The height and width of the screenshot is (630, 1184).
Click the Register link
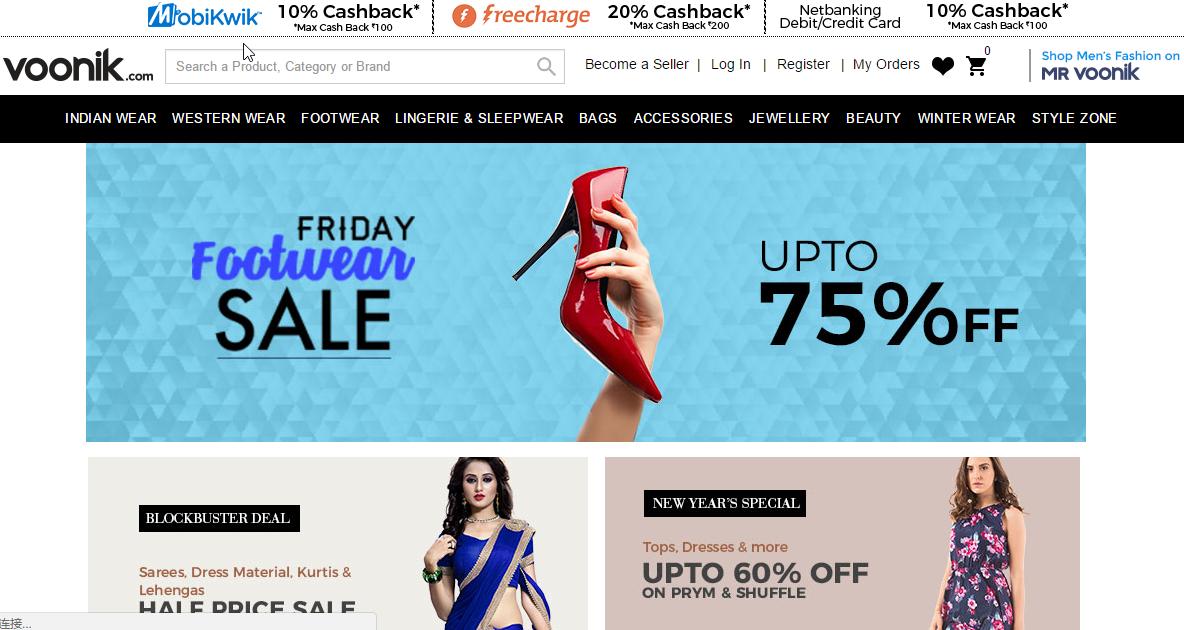803,64
